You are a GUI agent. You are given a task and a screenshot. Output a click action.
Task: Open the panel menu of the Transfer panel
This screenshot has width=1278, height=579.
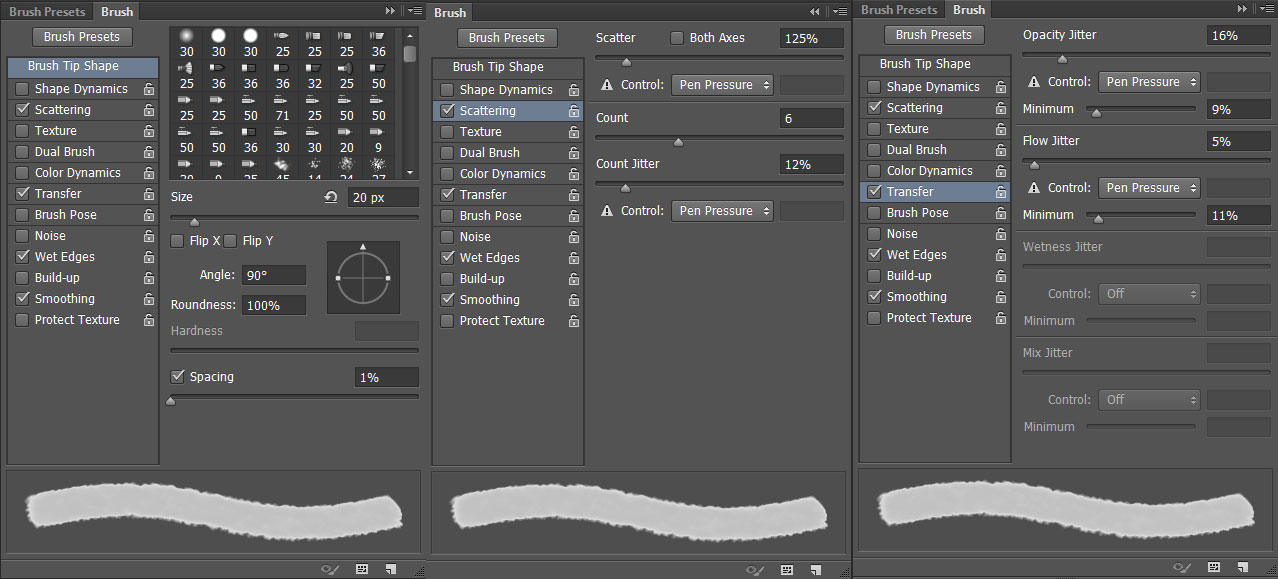[1267, 9]
